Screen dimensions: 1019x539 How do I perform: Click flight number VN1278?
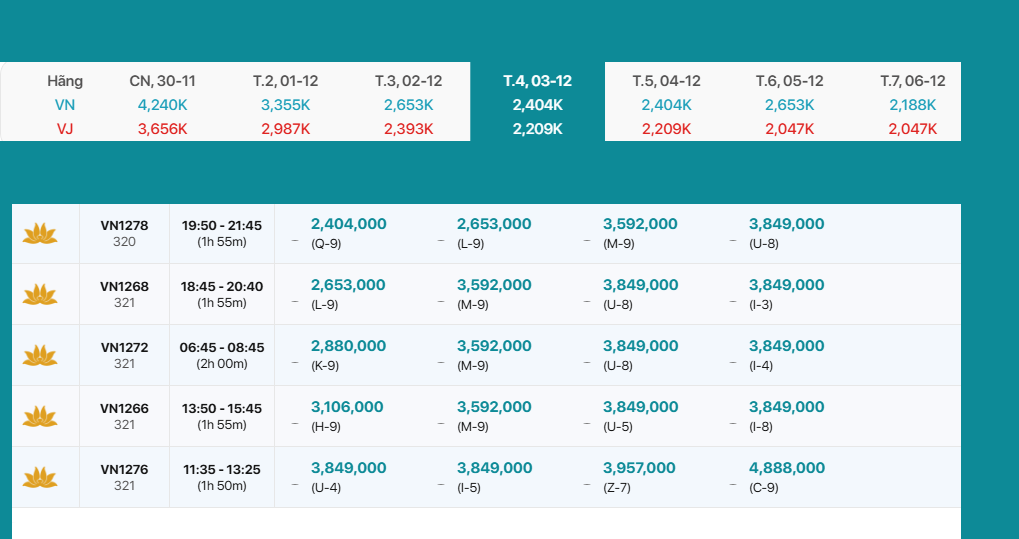tap(124, 226)
